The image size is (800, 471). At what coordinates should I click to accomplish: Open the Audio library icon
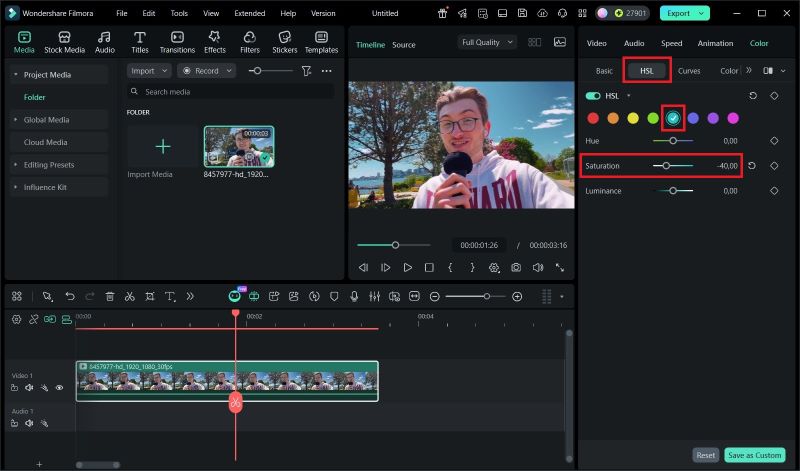(105, 42)
